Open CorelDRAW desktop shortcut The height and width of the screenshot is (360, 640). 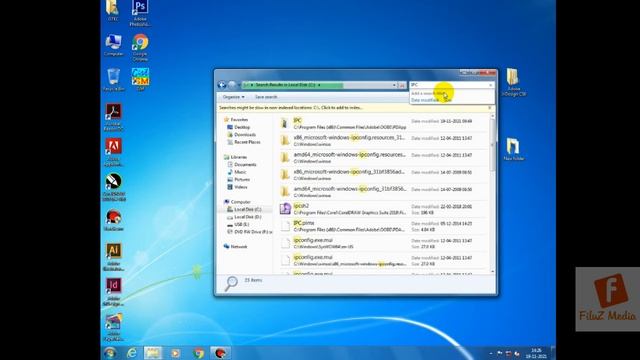pos(113,187)
